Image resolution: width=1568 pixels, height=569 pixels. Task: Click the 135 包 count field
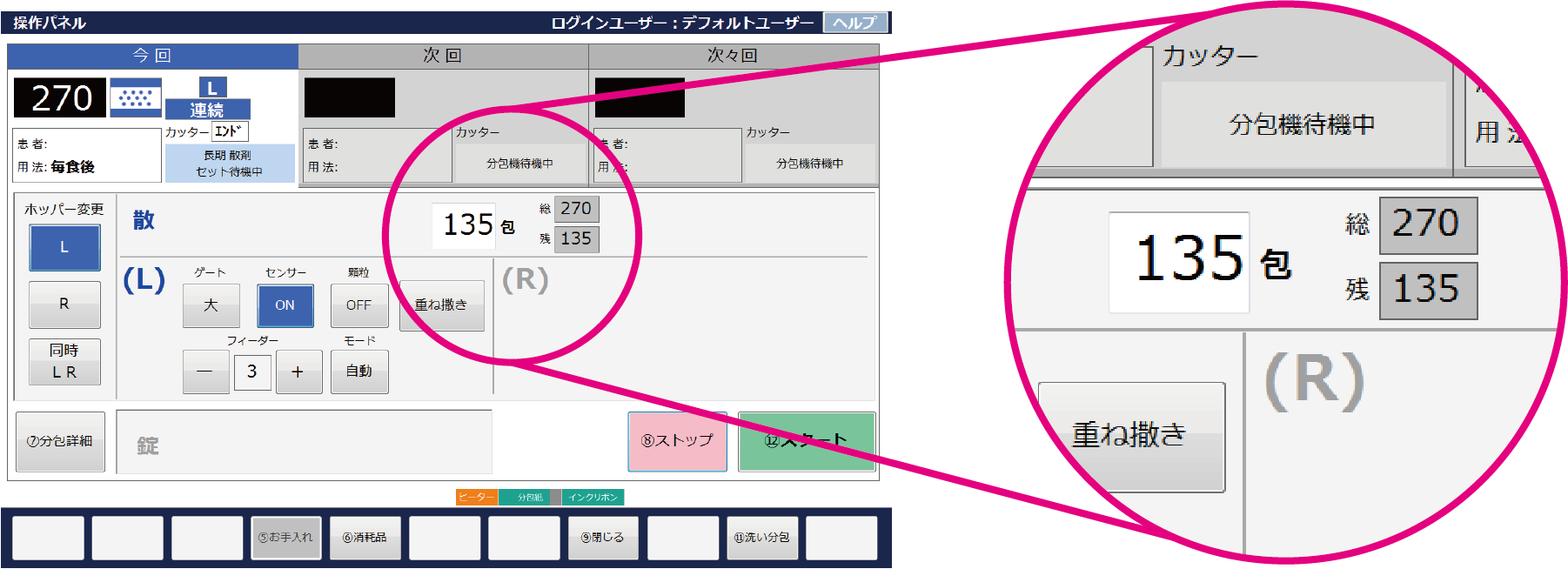point(464,225)
